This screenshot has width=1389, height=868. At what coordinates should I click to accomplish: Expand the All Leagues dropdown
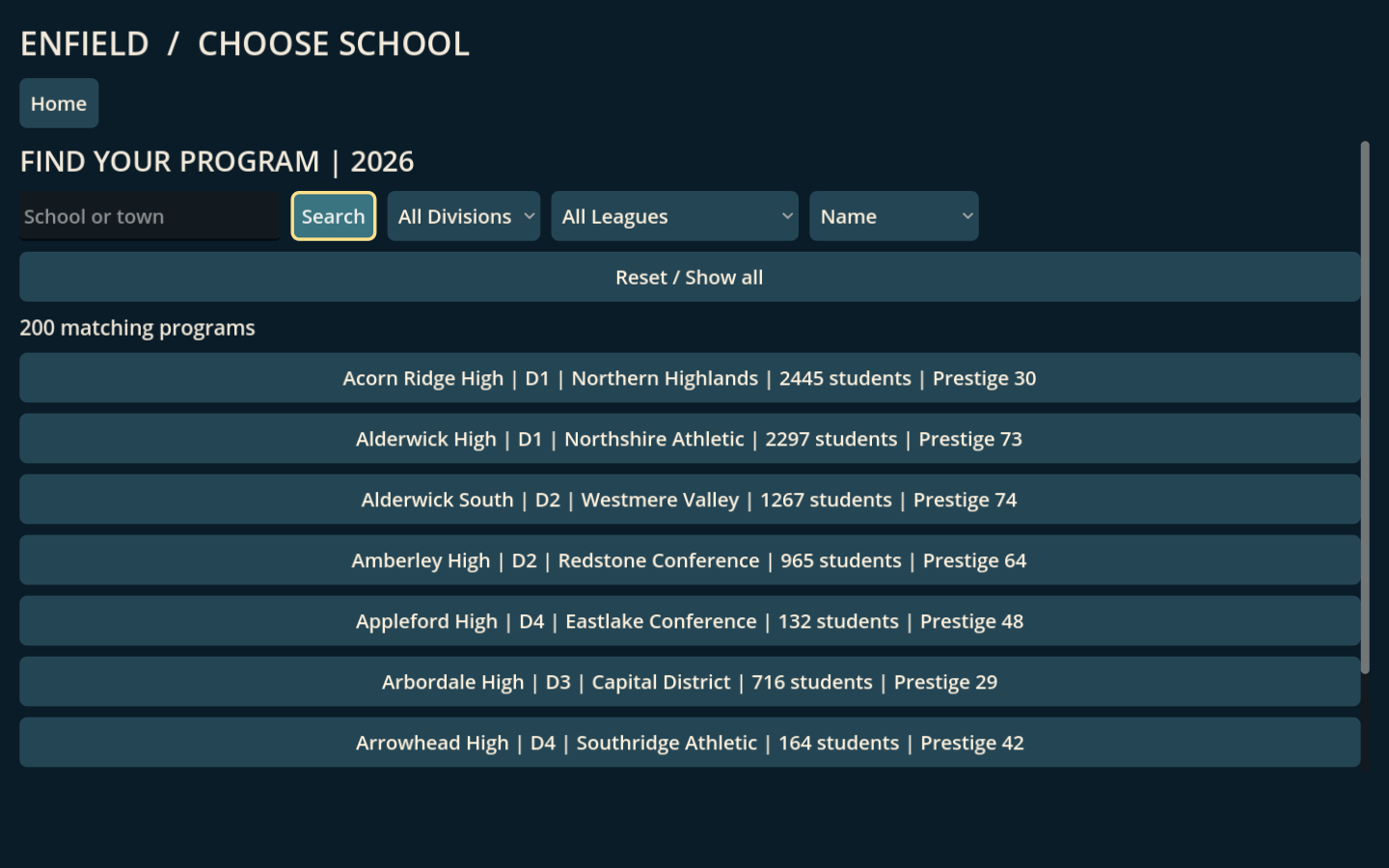(x=674, y=216)
